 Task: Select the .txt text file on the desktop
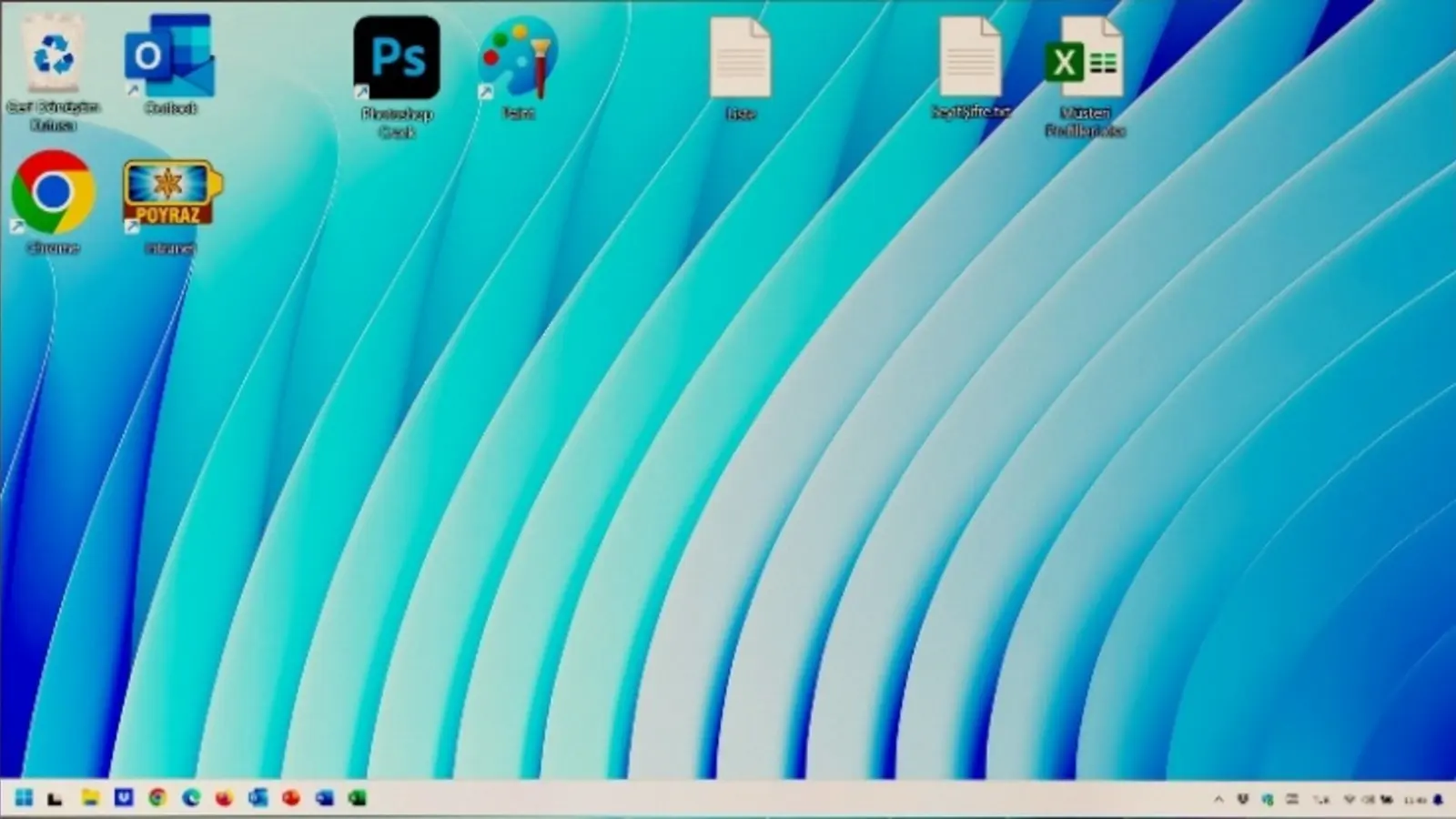[971, 68]
